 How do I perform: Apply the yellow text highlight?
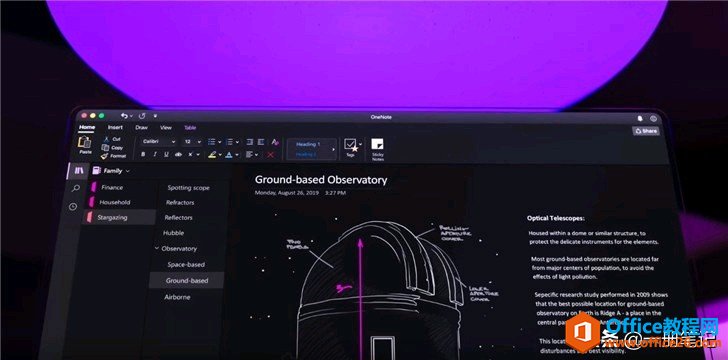(212, 154)
